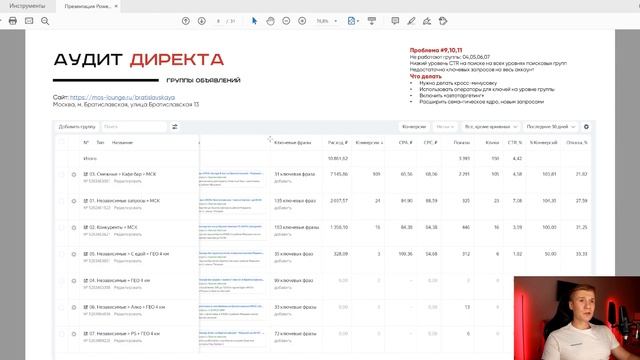Screen dimensions: 640x360
Task: Close the Презентация document tab
Action: (116, 6)
